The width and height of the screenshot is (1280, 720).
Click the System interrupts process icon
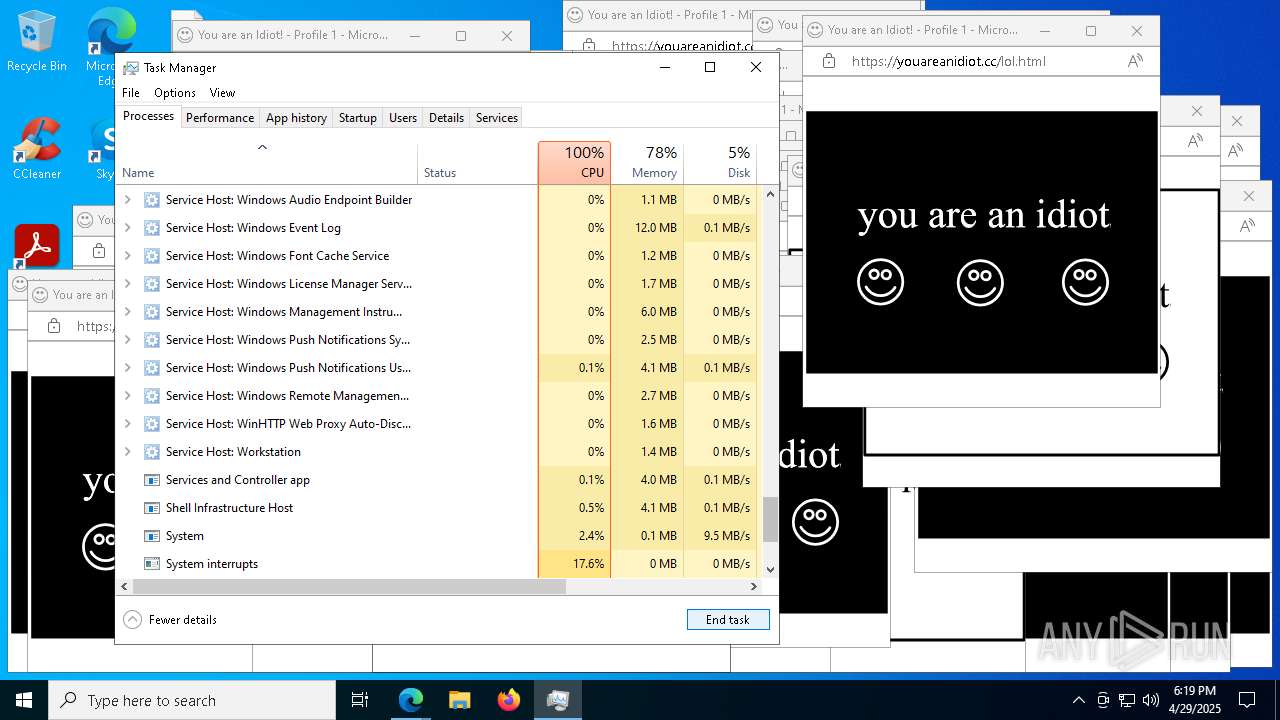click(x=152, y=564)
